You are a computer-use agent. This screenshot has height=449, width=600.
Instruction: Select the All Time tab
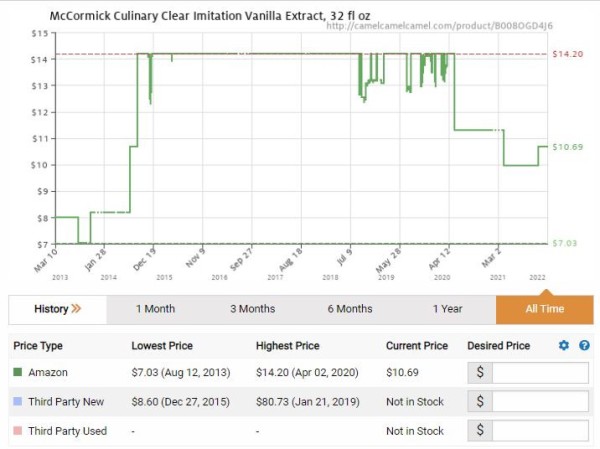tap(545, 309)
